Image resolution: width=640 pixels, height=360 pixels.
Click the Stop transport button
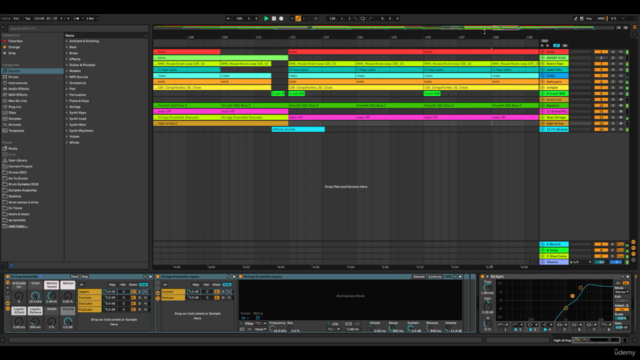point(274,18)
